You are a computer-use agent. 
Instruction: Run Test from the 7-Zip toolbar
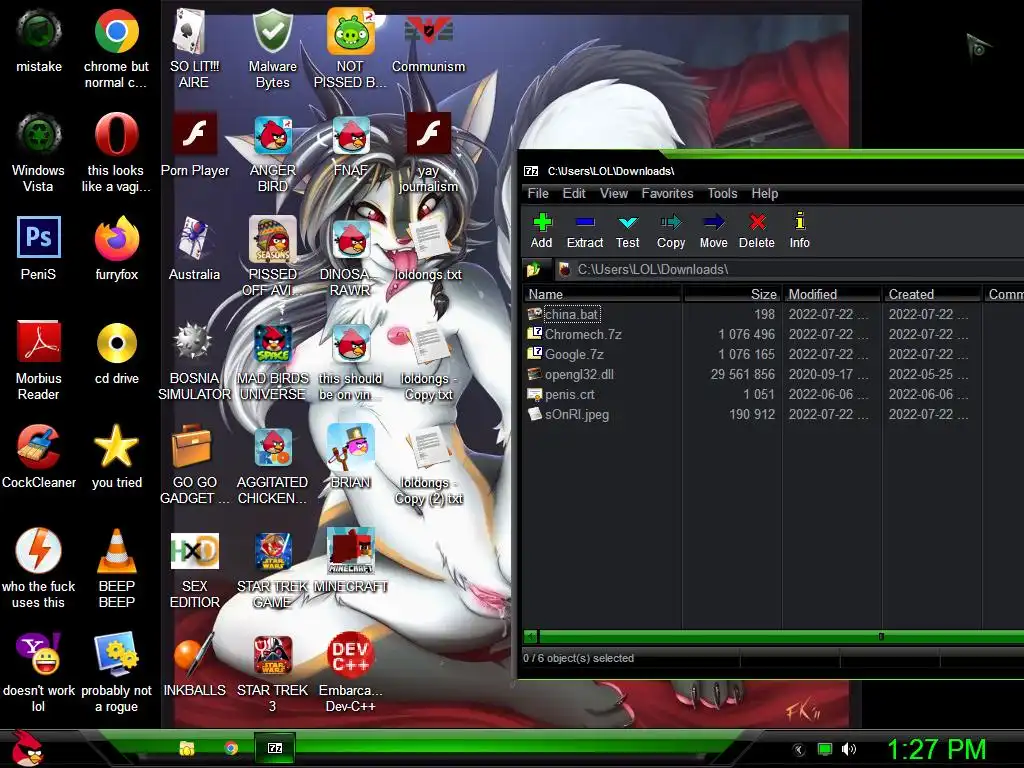tap(628, 231)
